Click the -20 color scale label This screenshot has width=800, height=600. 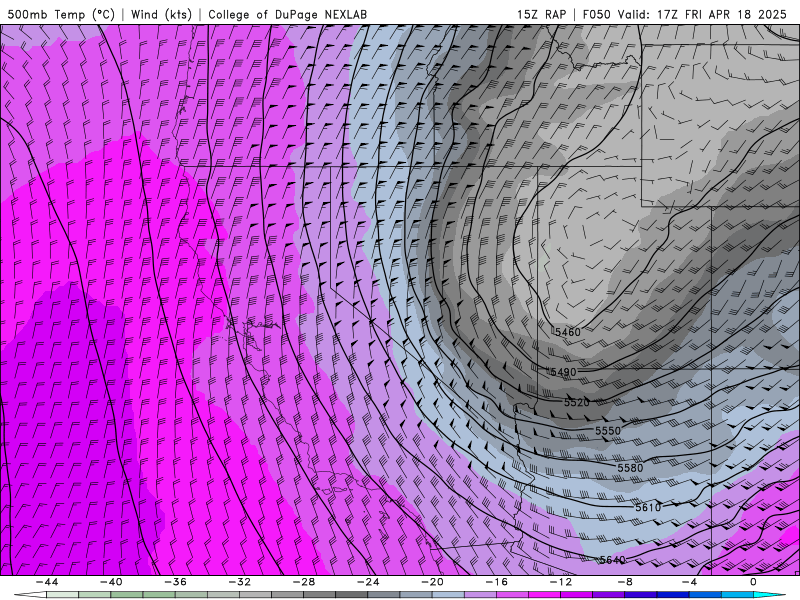point(432,582)
